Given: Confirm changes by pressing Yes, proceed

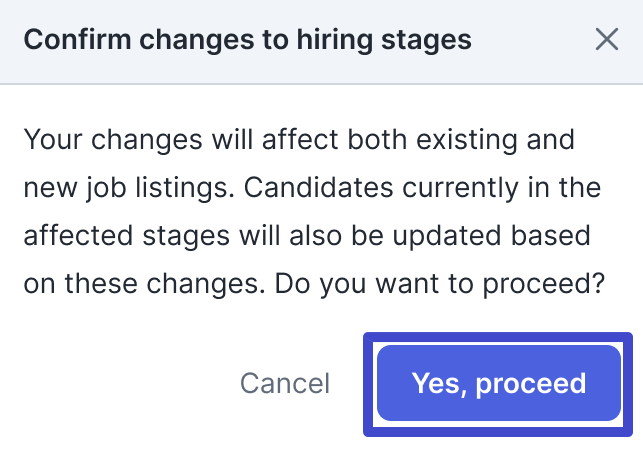Looking at the screenshot, I should point(498,383).
